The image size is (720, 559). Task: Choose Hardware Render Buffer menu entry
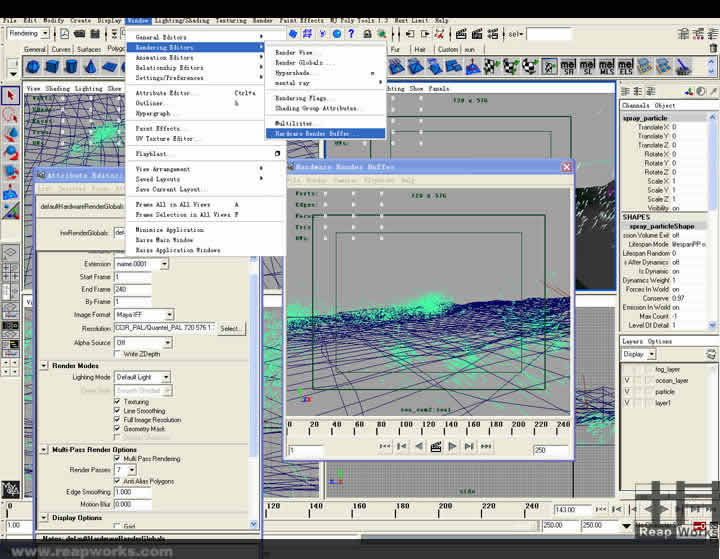(326, 134)
